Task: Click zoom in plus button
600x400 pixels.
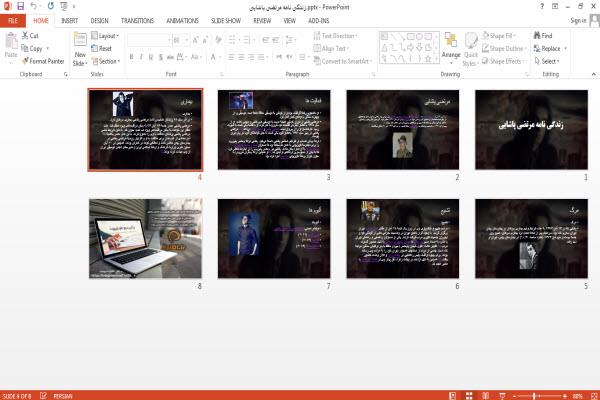Action: [x=565, y=396]
